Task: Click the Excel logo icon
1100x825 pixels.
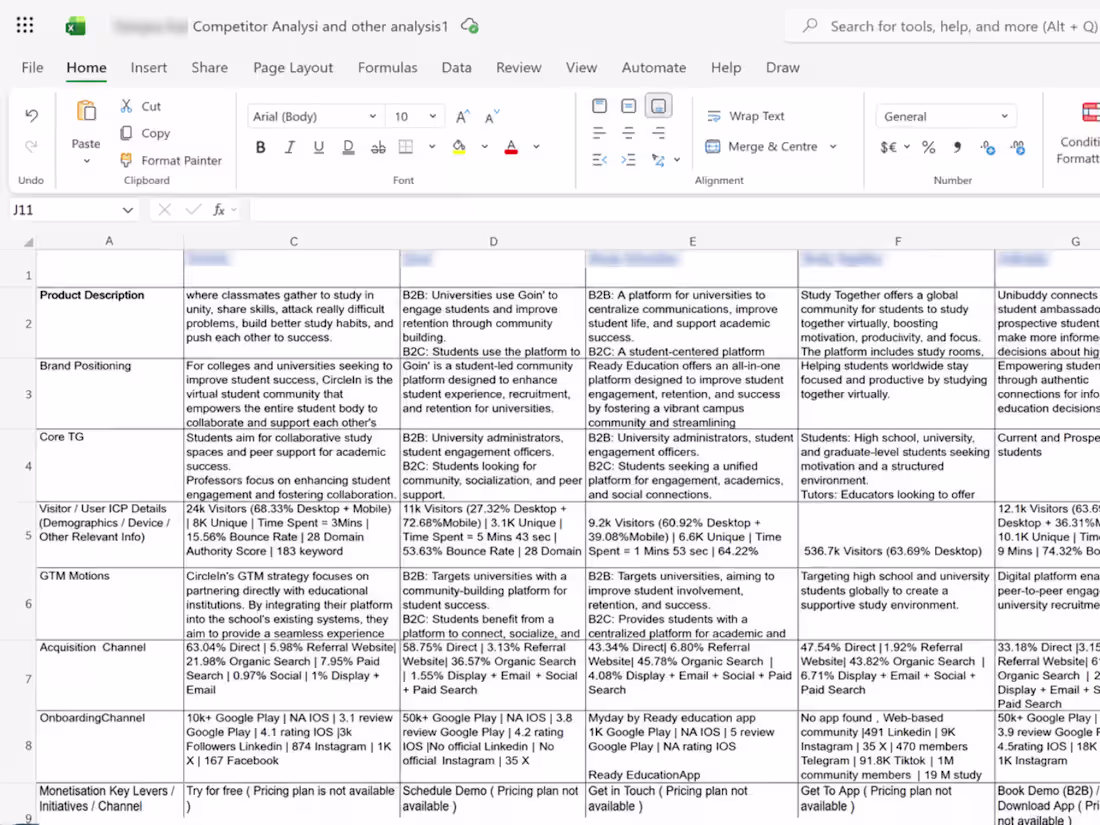Action: [75, 27]
